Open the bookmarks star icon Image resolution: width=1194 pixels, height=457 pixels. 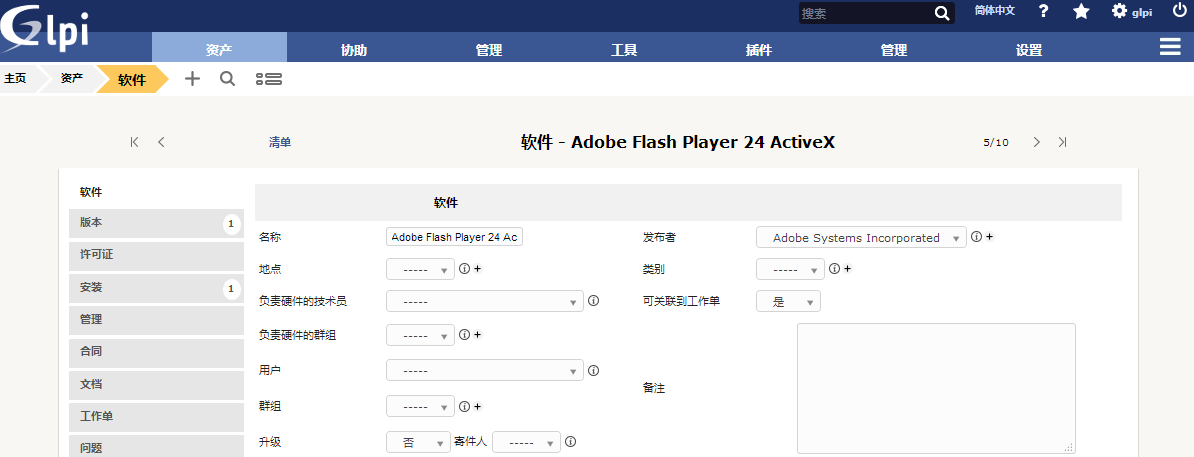pyautogui.click(x=1081, y=11)
